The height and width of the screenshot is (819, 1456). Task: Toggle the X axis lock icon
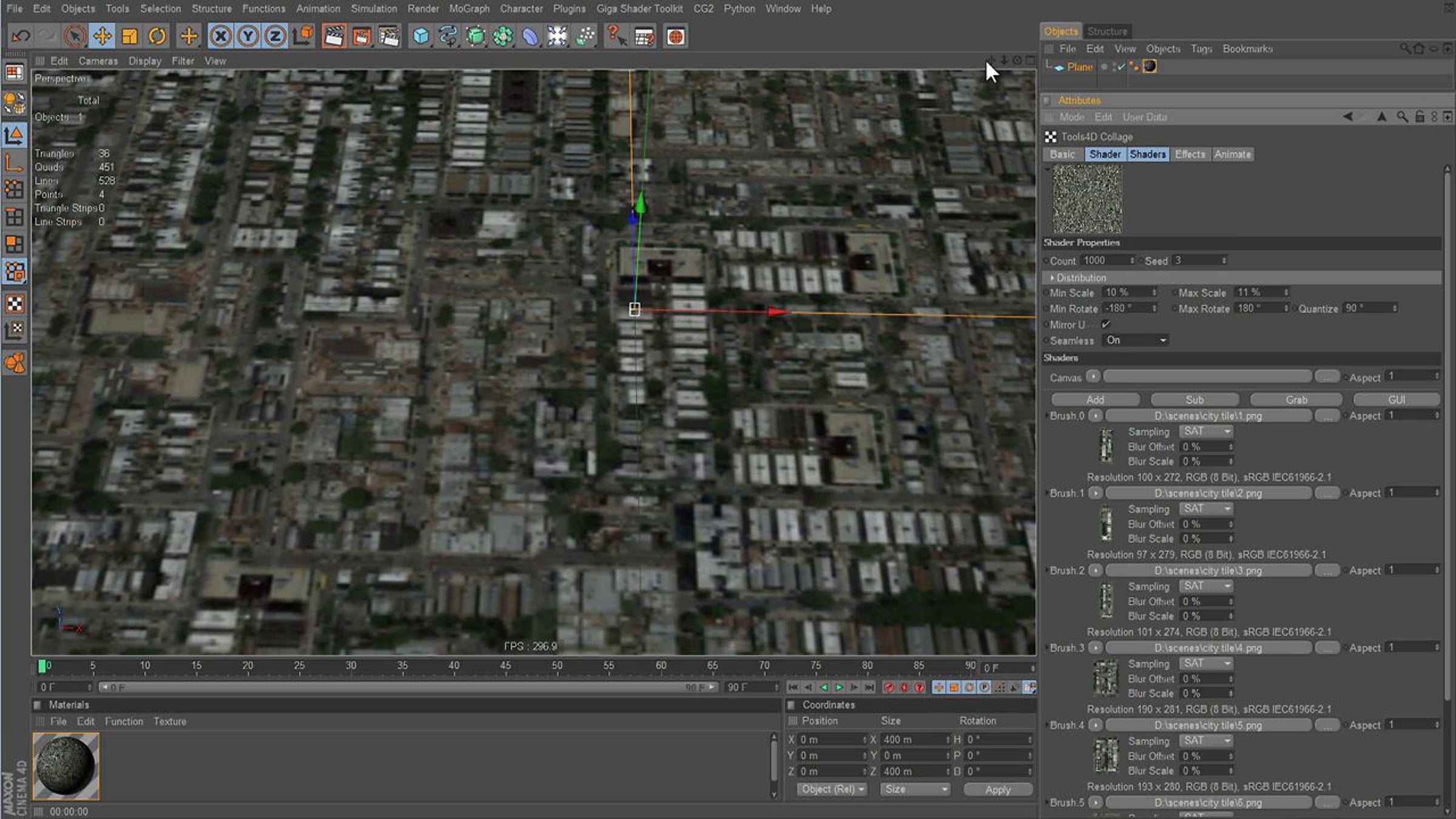click(x=221, y=36)
